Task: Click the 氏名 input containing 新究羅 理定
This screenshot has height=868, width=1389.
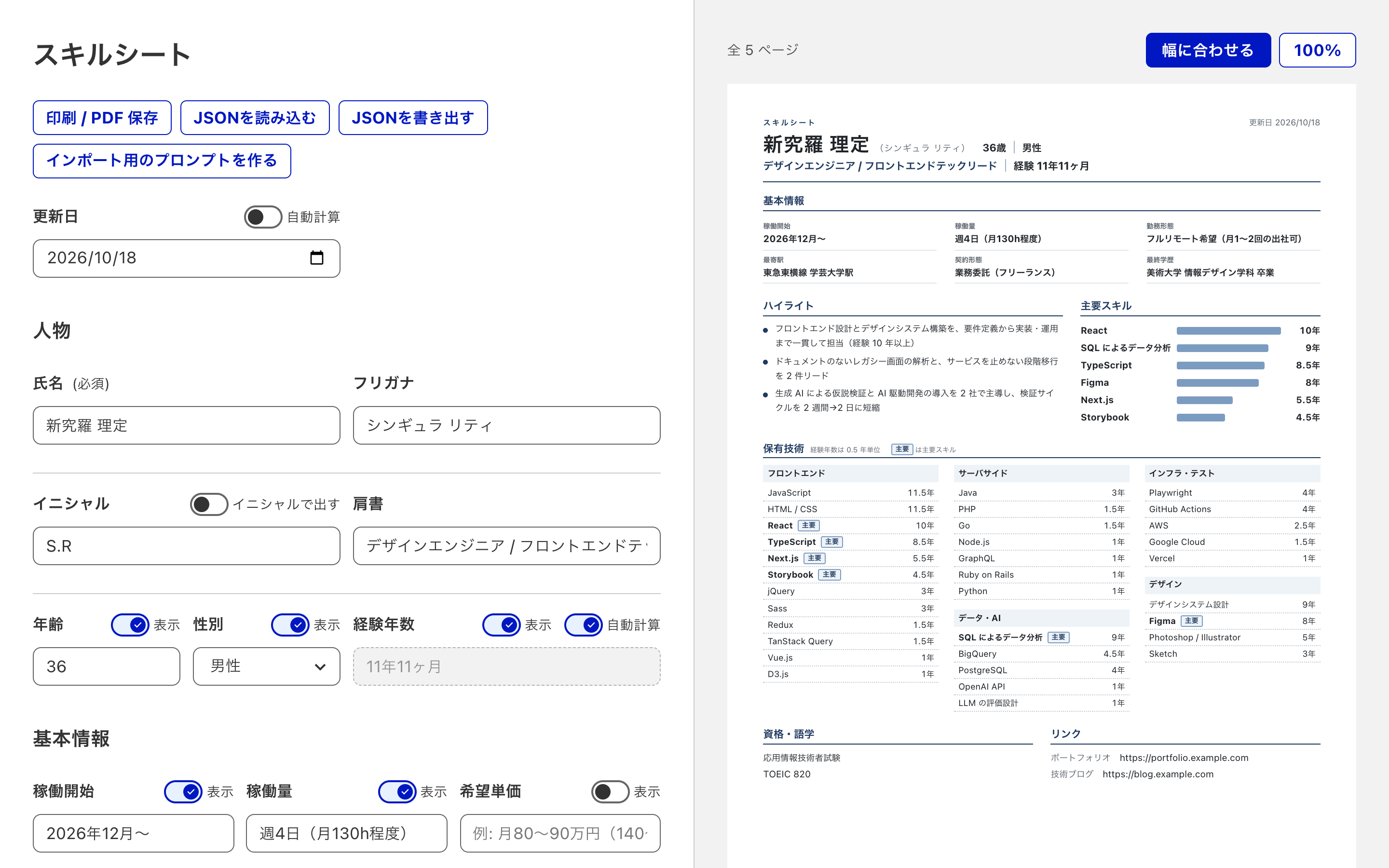Action: point(187,425)
